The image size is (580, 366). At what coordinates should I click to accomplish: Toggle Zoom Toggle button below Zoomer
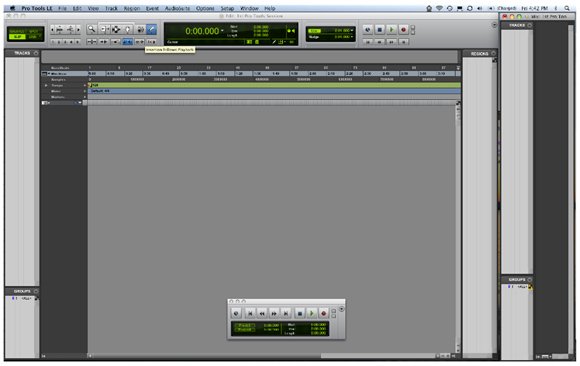click(92, 42)
